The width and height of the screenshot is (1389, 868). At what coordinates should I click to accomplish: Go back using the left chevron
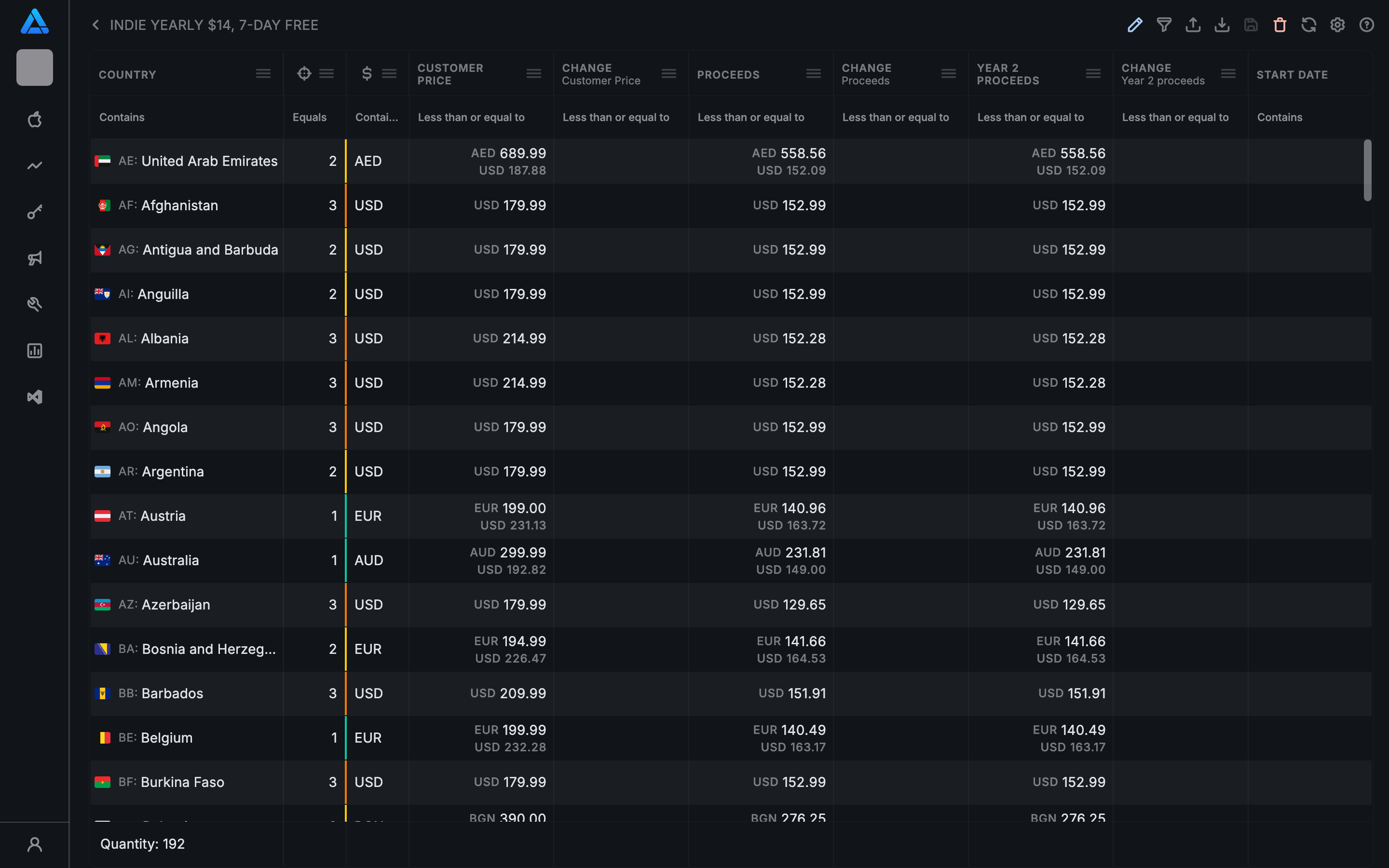[96, 25]
